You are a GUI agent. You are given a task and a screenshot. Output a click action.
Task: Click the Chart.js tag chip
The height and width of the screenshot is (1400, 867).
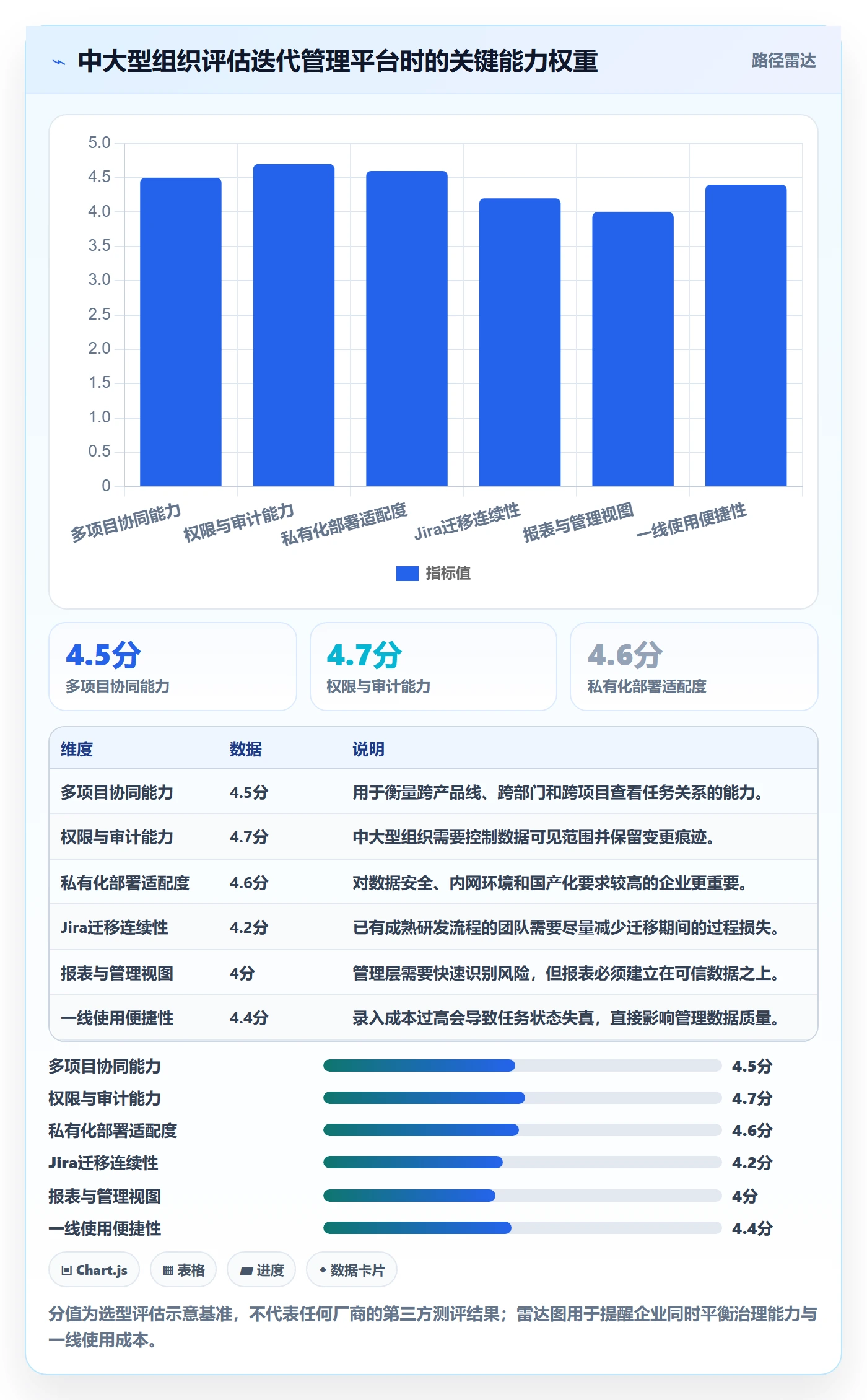point(94,1270)
